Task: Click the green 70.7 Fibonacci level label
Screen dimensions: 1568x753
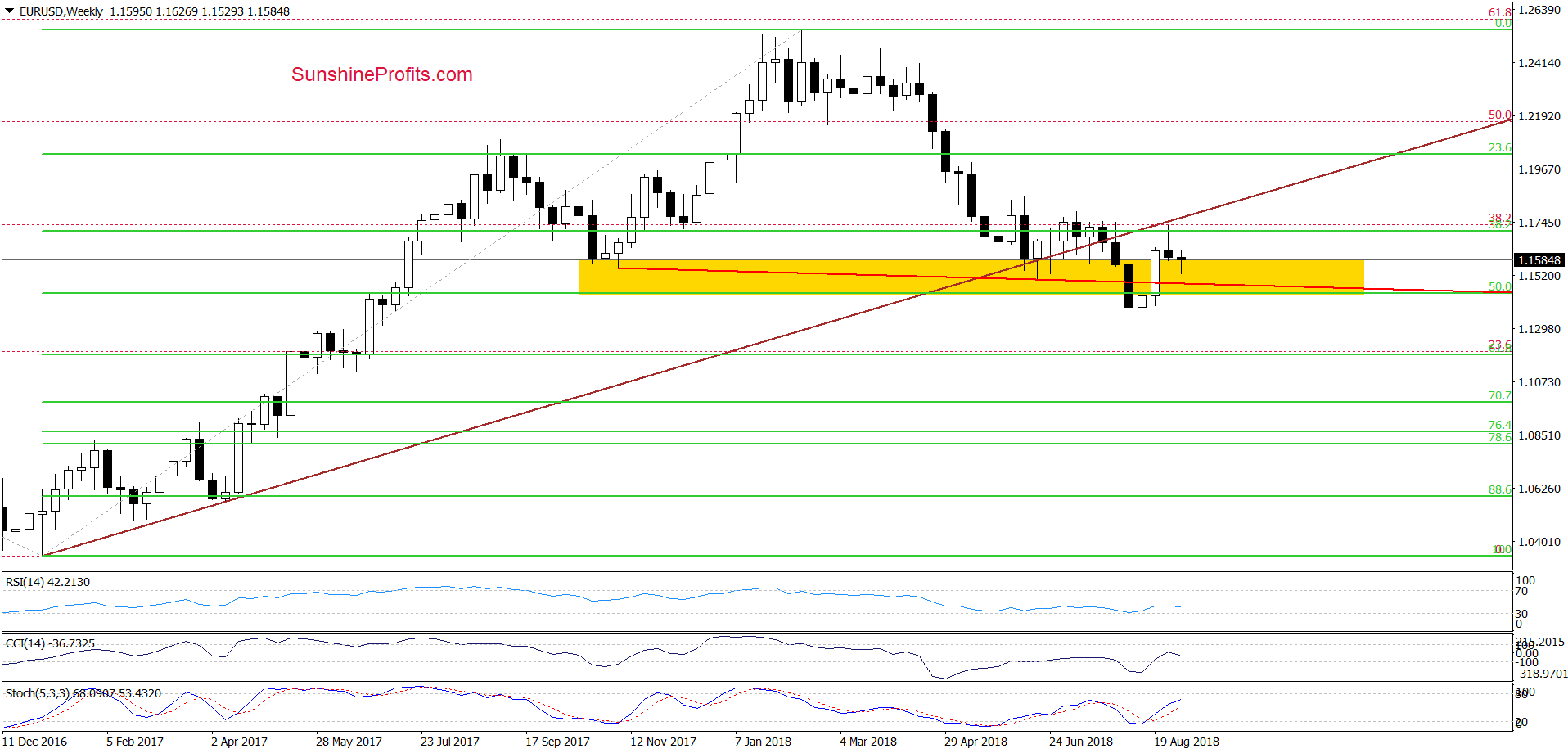Action: coord(1499,395)
